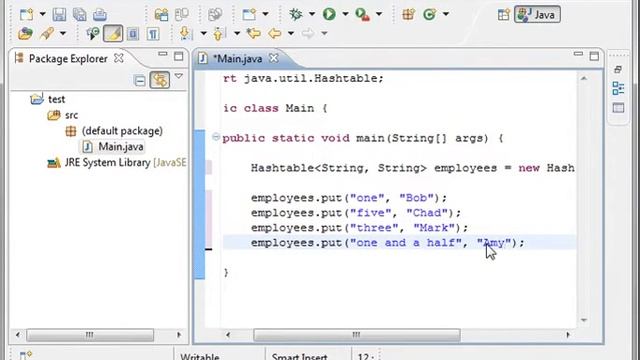Click Package Explorer horizontal scrollbar thumb
Image resolution: width=640 pixels, height=360 pixels.
(90, 335)
